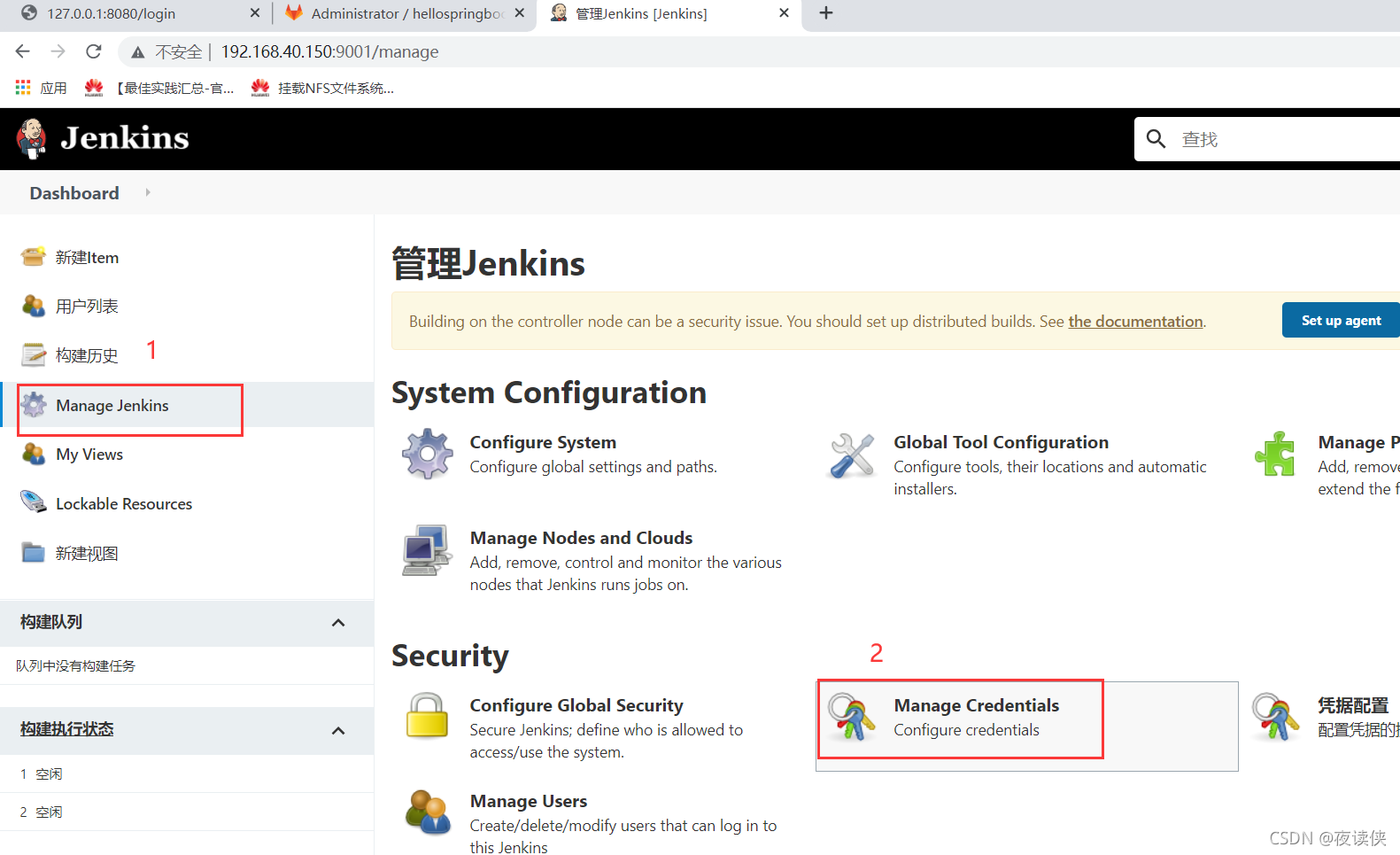Open 新建Item link in sidebar

[x=87, y=258]
